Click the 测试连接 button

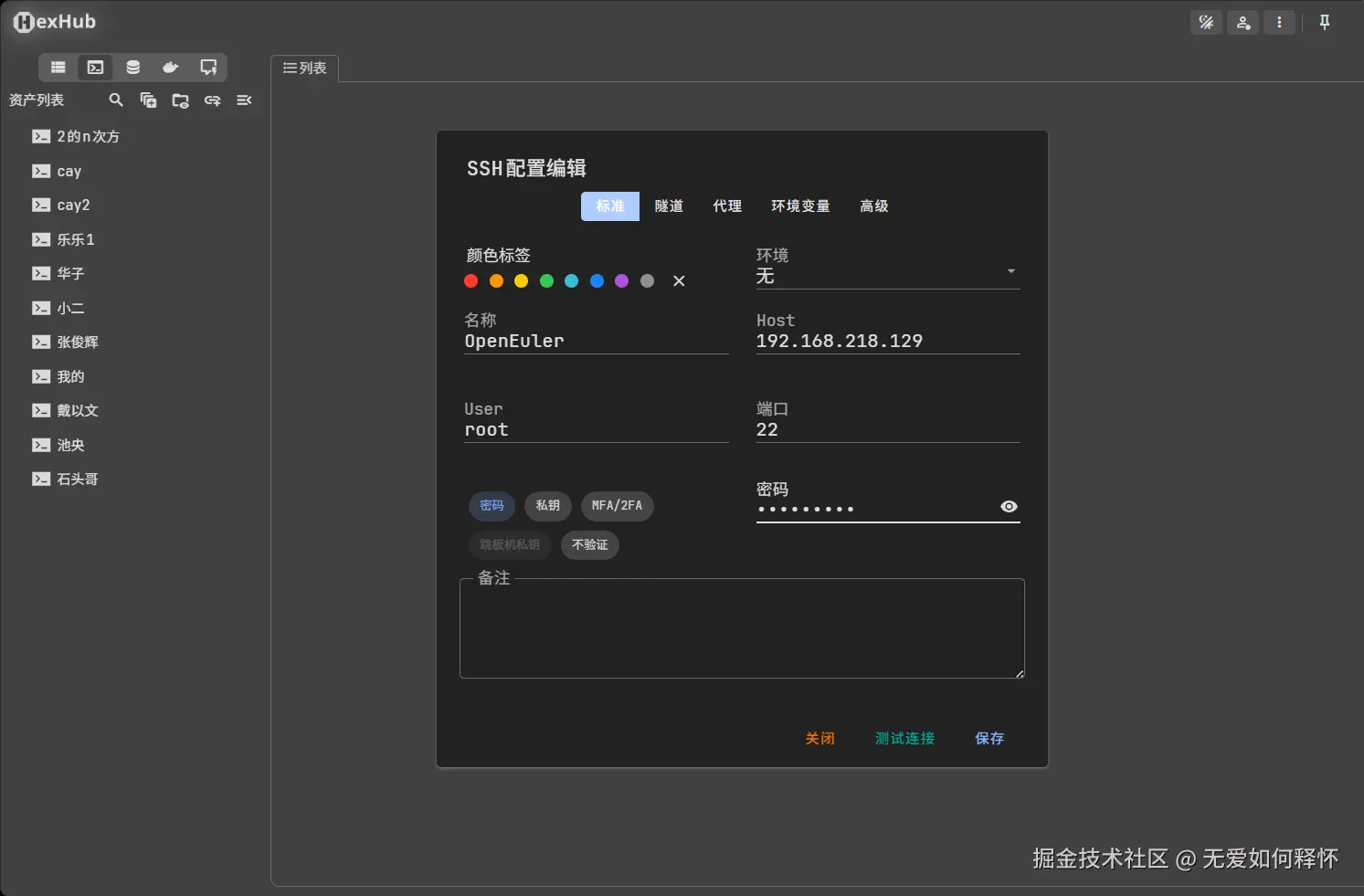point(904,739)
